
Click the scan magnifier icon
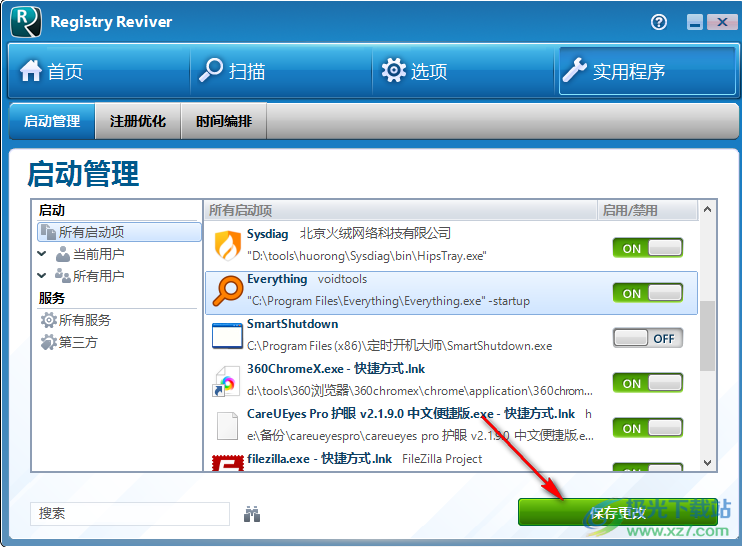[211, 70]
